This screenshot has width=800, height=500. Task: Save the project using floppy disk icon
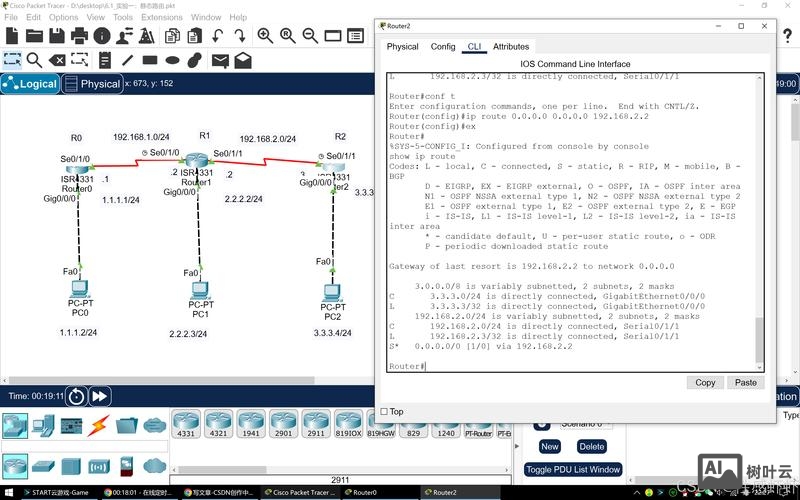(x=57, y=36)
